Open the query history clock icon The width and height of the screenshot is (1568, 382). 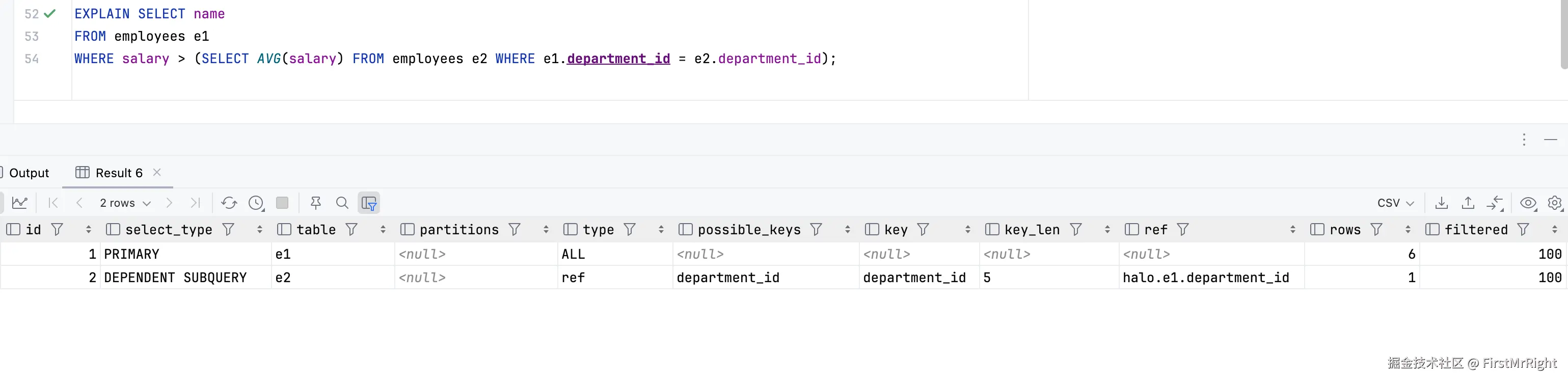256,203
